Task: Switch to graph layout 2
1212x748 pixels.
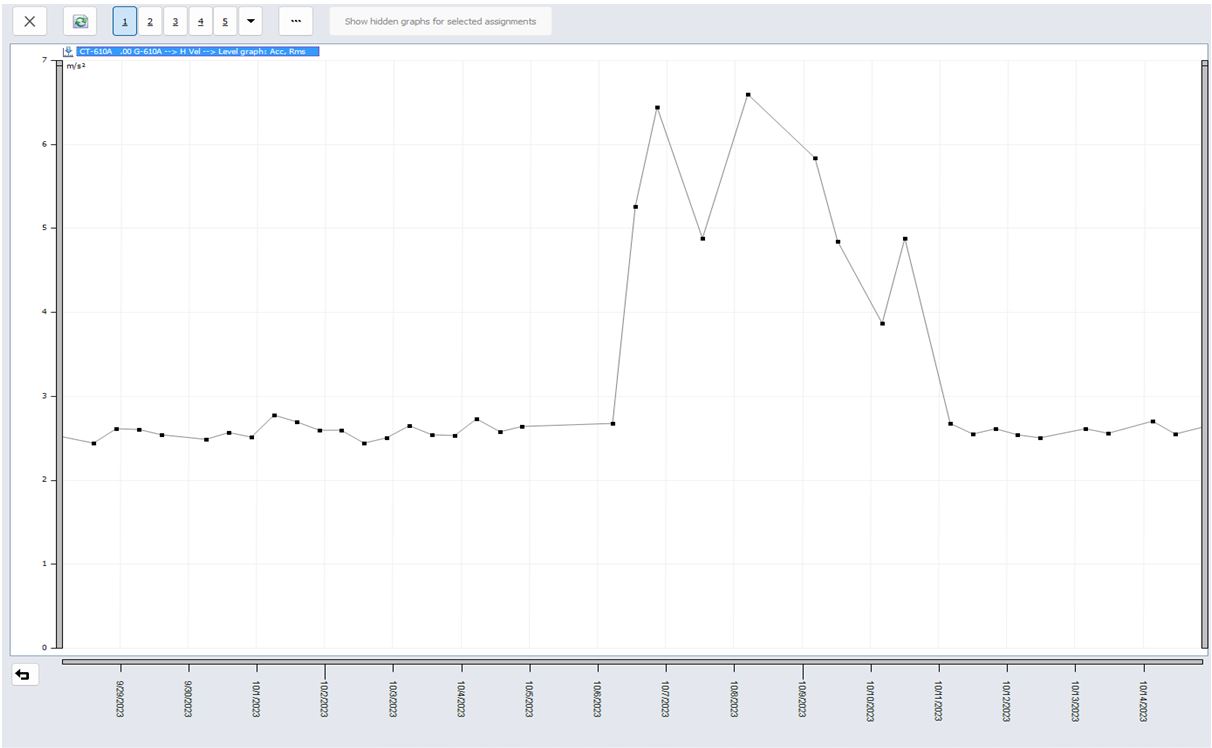Action: (x=150, y=21)
